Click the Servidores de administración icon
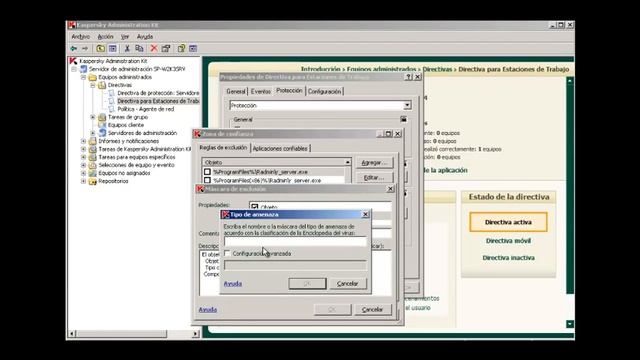Screen dimensions: 640x360 [x=102, y=133]
